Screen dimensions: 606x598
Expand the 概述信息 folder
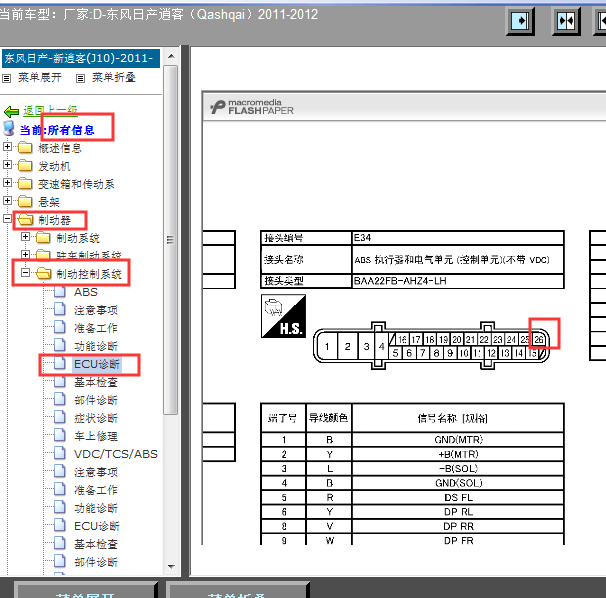click(x=7, y=147)
